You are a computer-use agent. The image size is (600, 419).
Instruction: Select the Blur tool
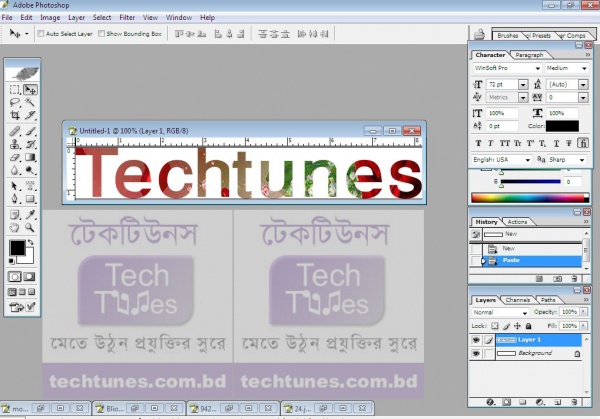click(15, 170)
